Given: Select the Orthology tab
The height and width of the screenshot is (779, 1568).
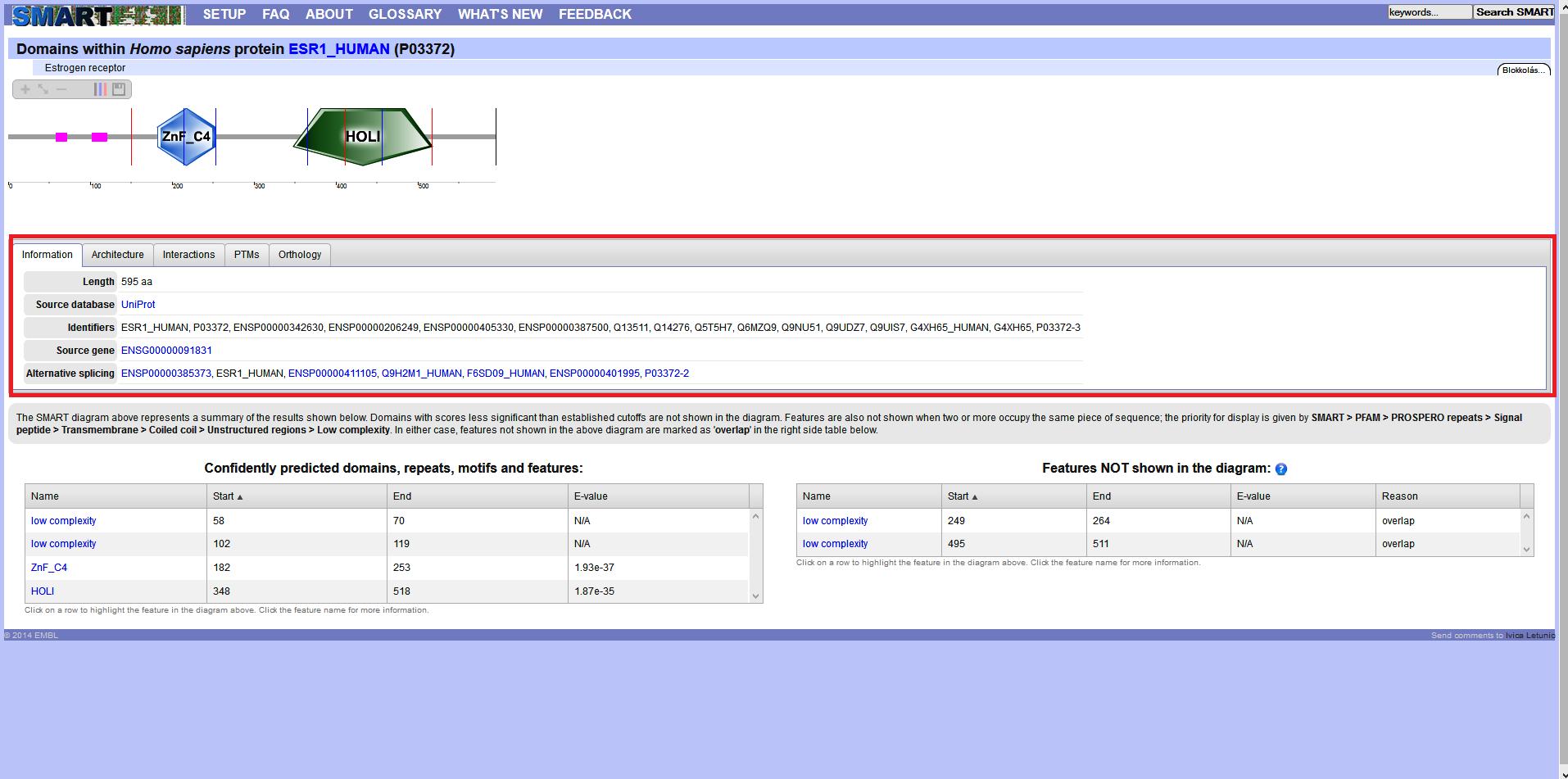Looking at the screenshot, I should click(x=300, y=255).
